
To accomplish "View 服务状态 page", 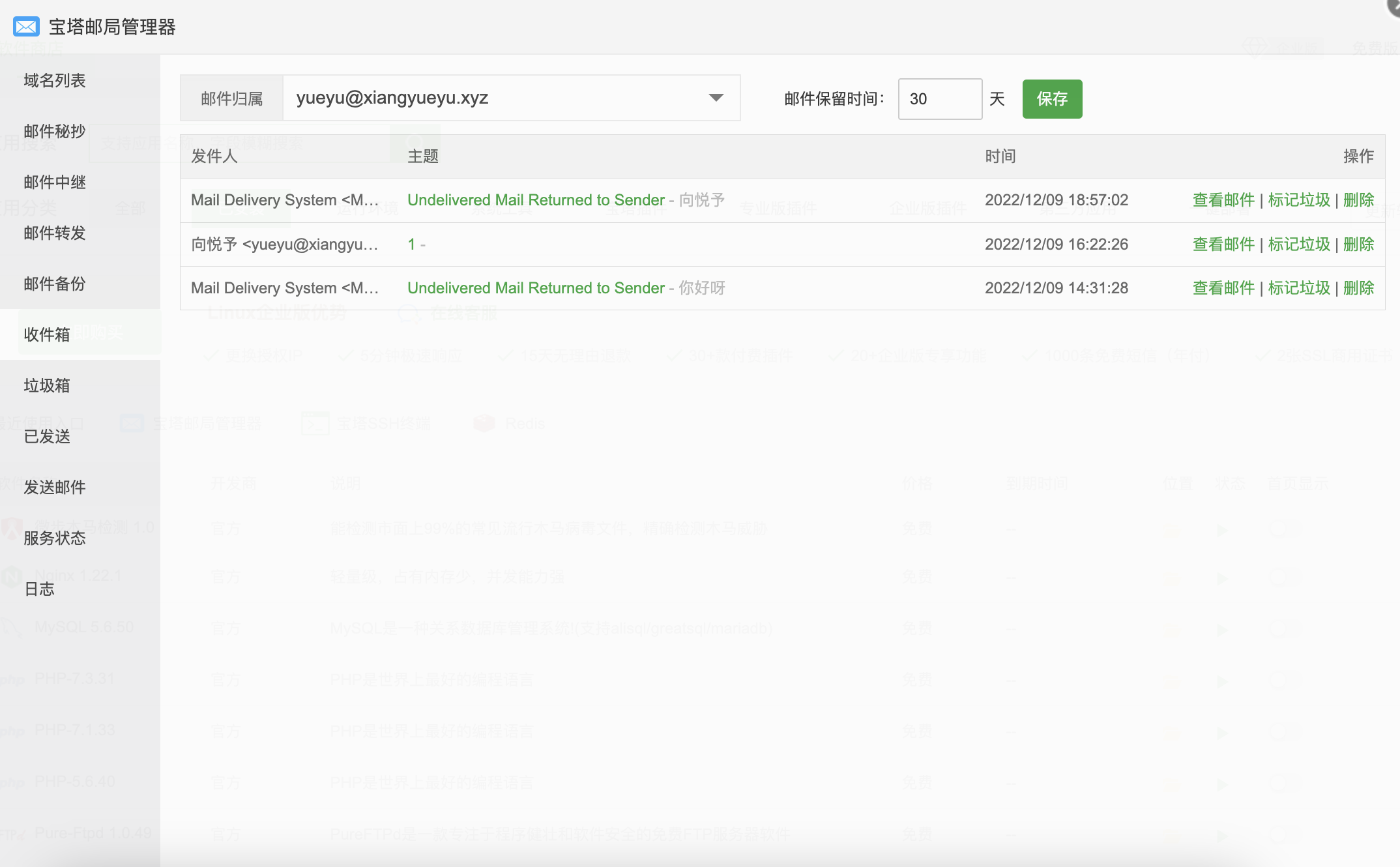I will [55, 538].
